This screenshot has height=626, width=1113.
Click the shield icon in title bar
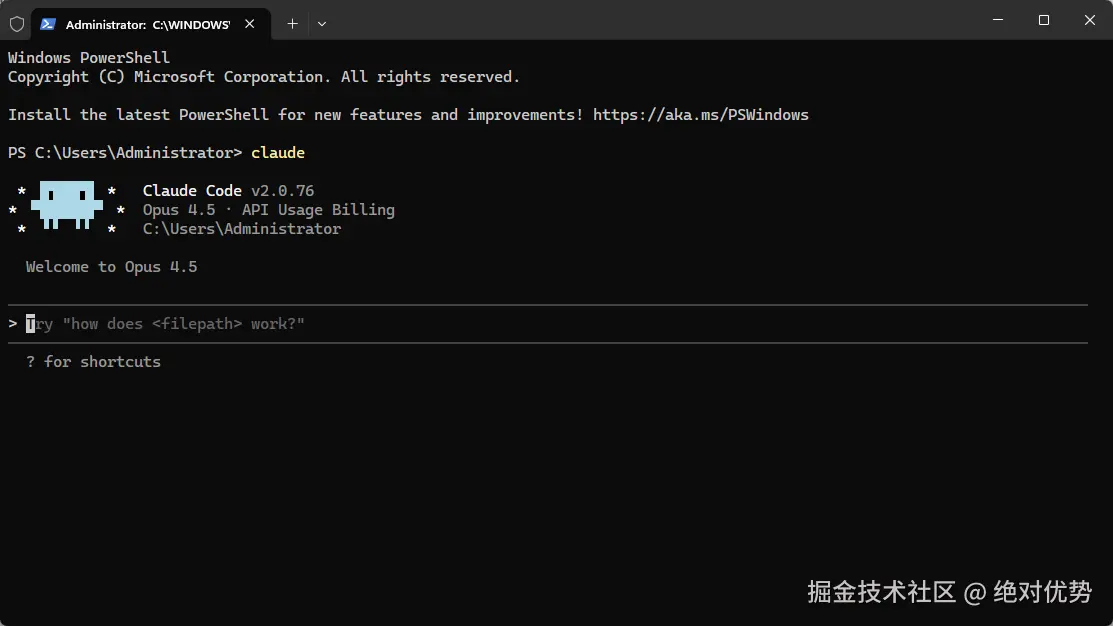click(17, 23)
